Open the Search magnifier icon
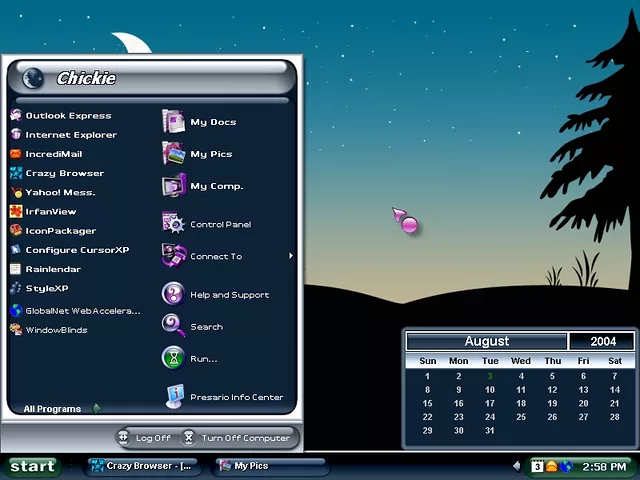 (174, 326)
